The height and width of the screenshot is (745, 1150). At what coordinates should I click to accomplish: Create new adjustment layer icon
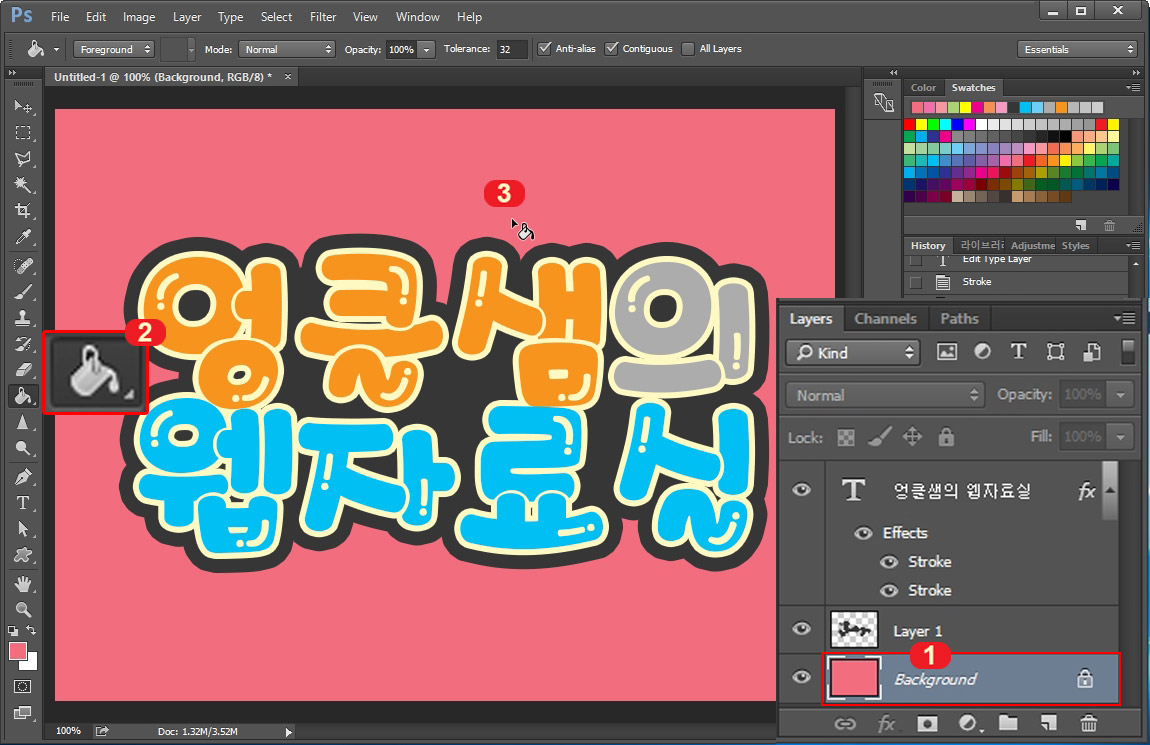click(x=970, y=724)
